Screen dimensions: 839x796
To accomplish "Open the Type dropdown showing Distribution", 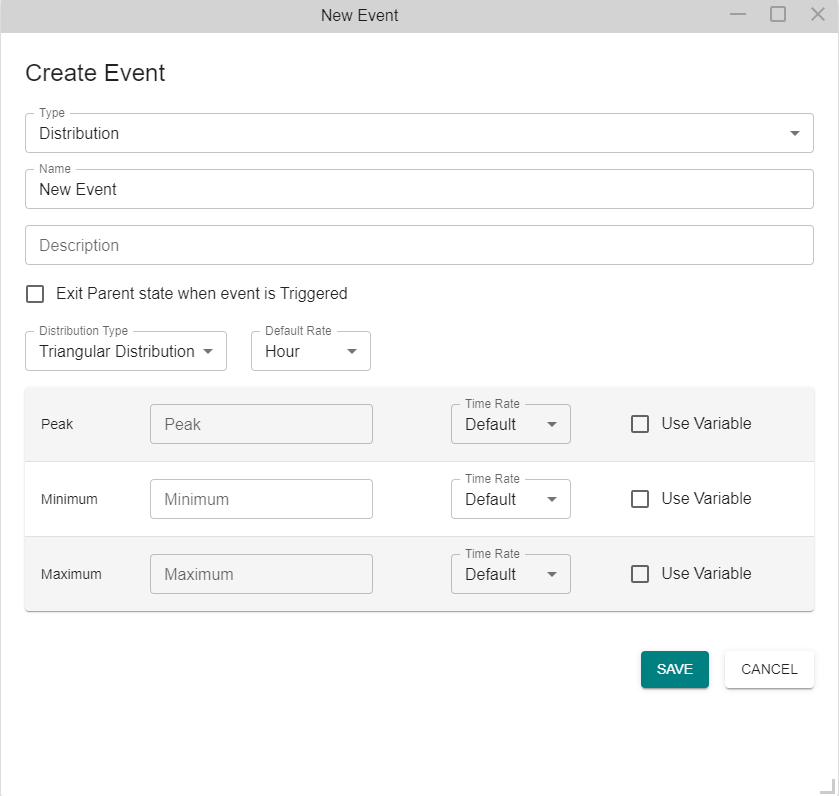I will [x=419, y=133].
